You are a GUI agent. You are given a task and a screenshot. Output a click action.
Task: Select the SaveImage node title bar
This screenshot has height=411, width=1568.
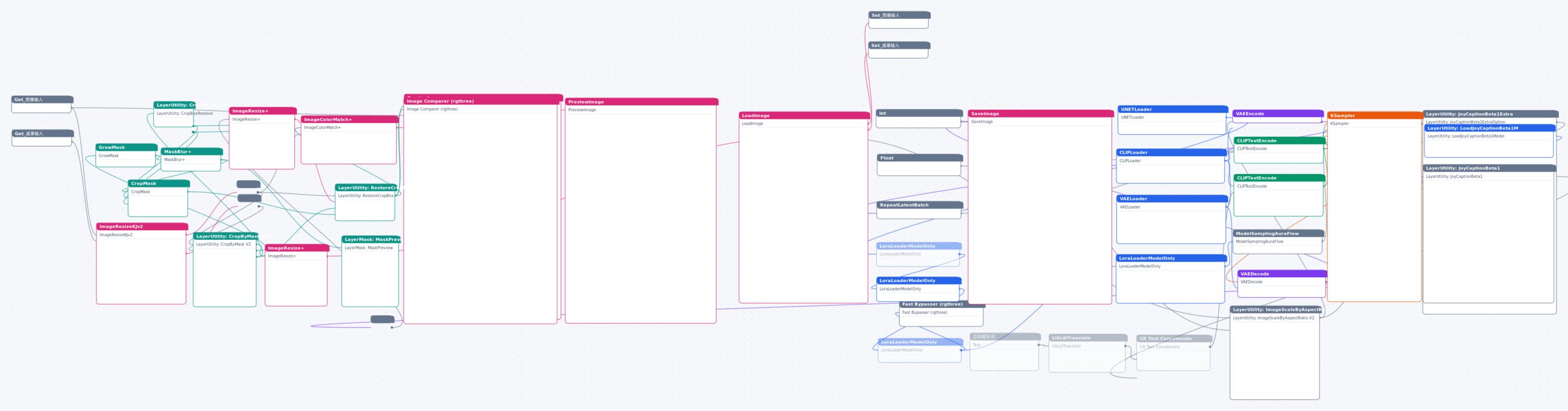pyautogui.click(x=1041, y=114)
